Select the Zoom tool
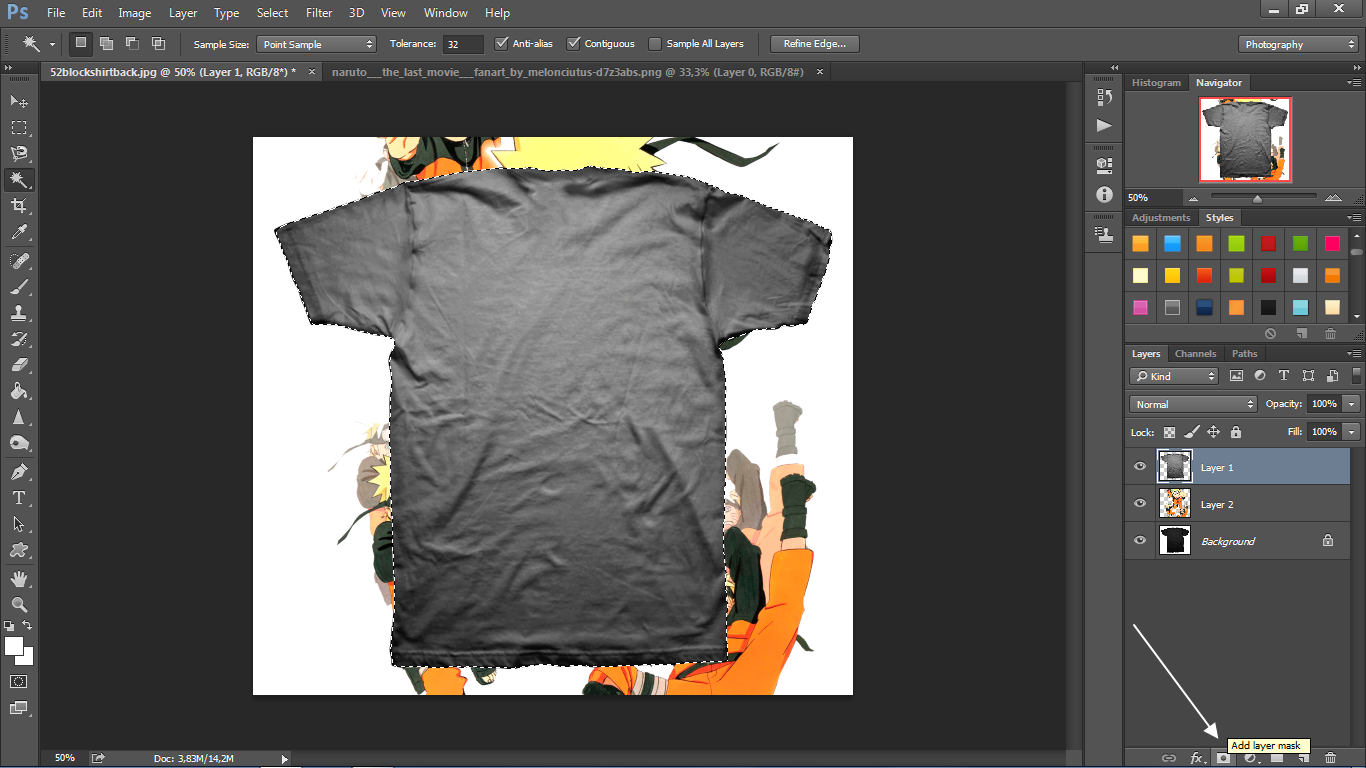 pos(19,605)
